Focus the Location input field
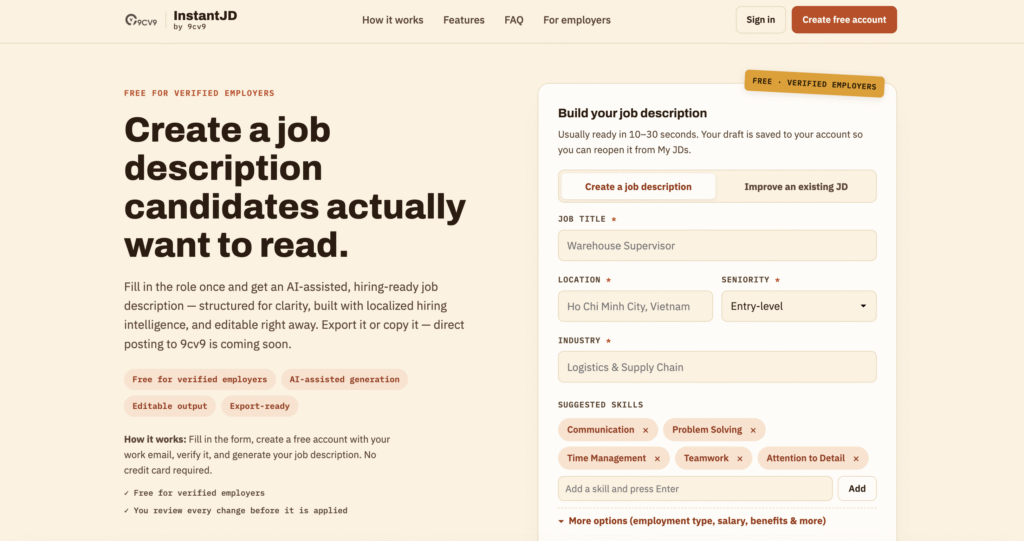Viewport: 1024px width, 541px height. tap(635, 306)
